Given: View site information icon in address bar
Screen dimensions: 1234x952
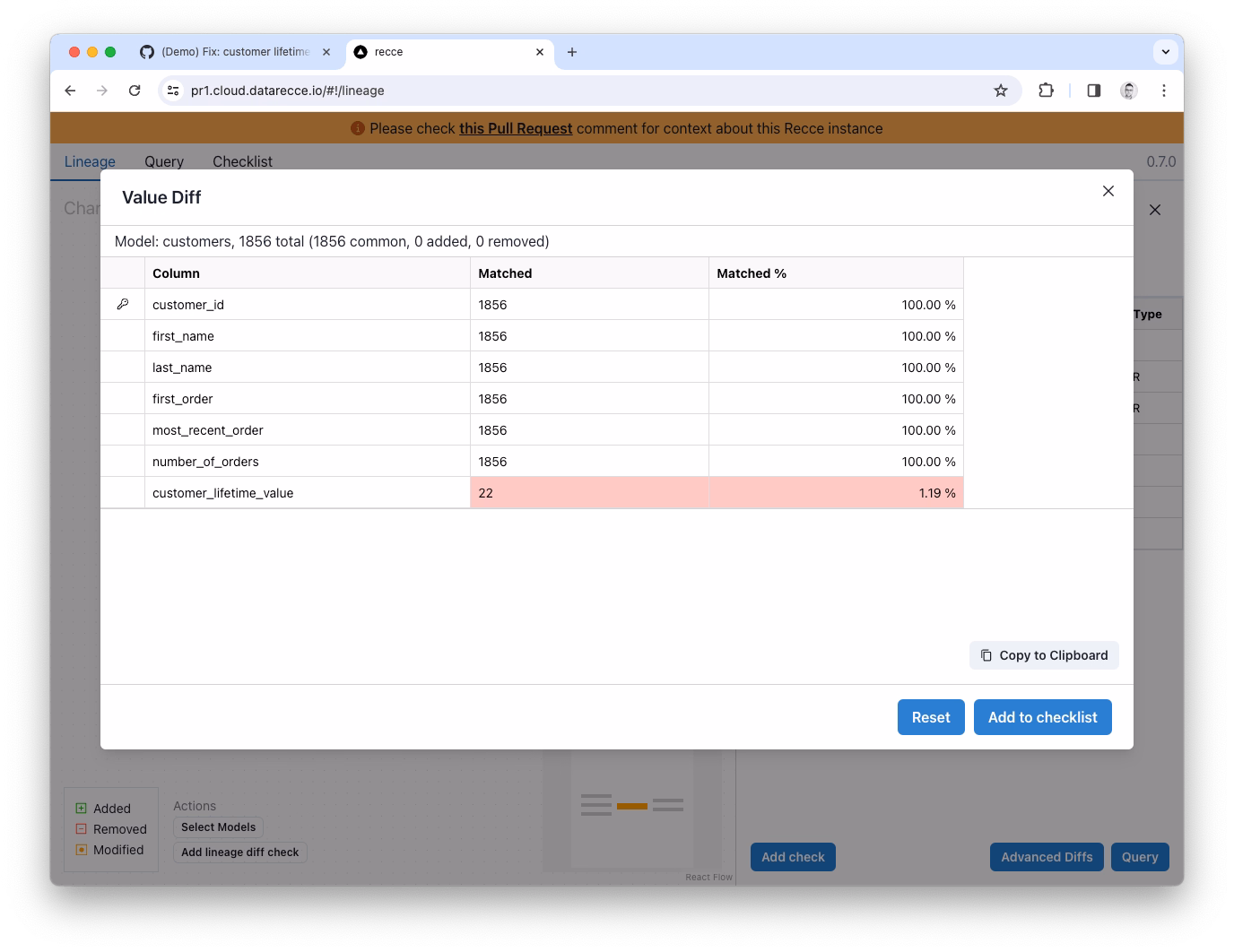Looking at the screenshot, I should pyautogui.click(x=174, y=91).
